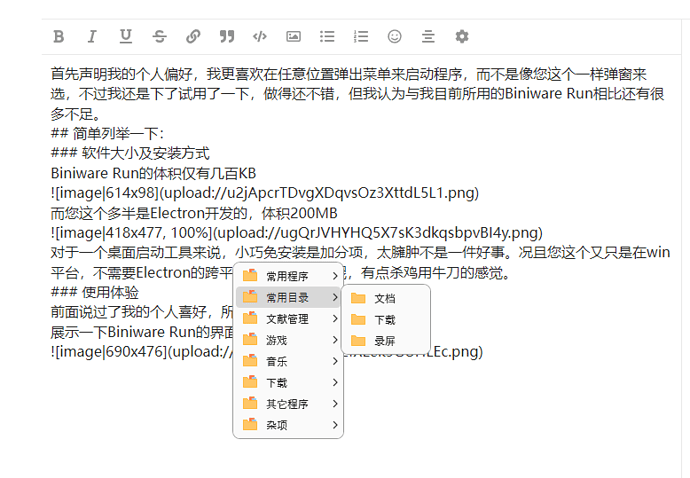Viewport: 690px width, 478px height.
Task: Apply italic formatting from the toolbar
Action: click(x=92, y=36)
